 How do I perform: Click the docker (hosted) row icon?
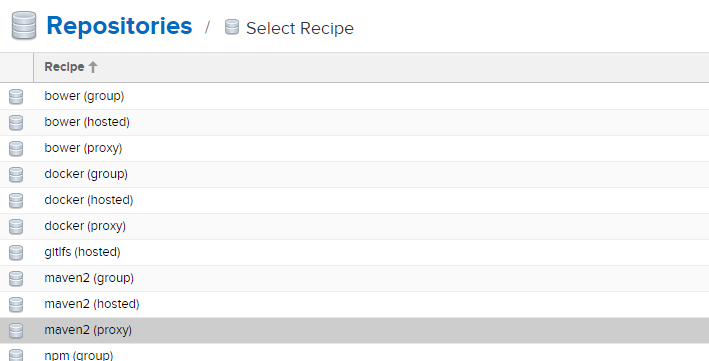[x=16, y=200]
